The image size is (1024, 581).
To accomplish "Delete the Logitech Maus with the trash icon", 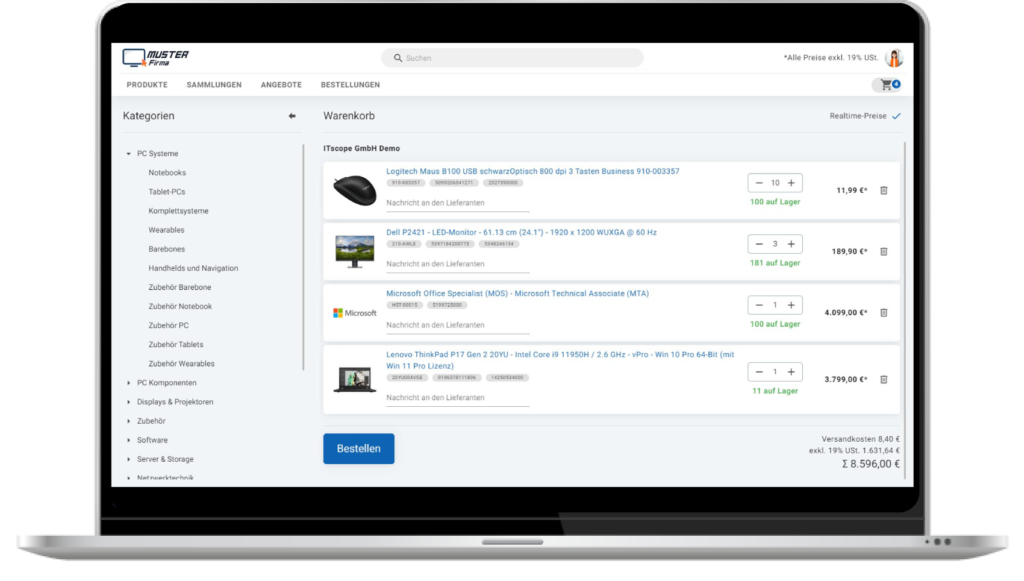I will [x=884, y=188].
